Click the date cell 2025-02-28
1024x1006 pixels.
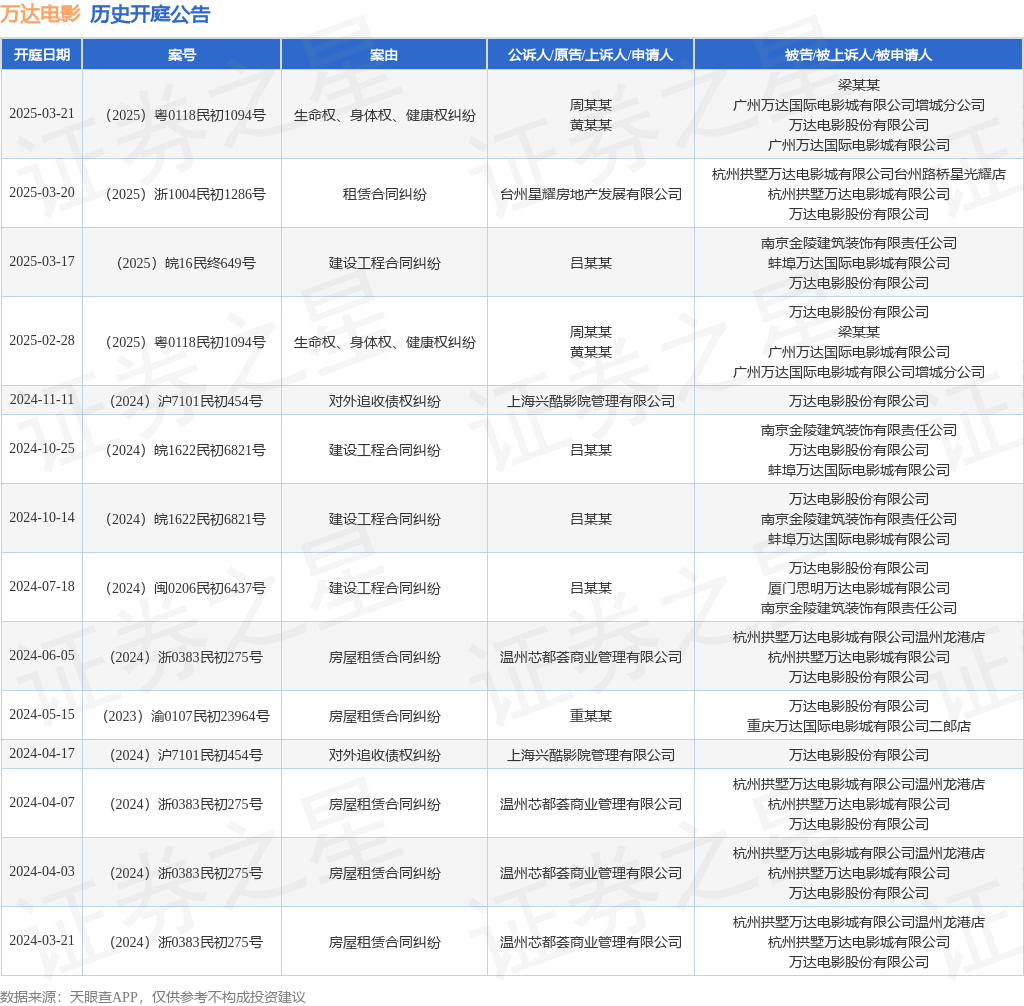(42, 340)
